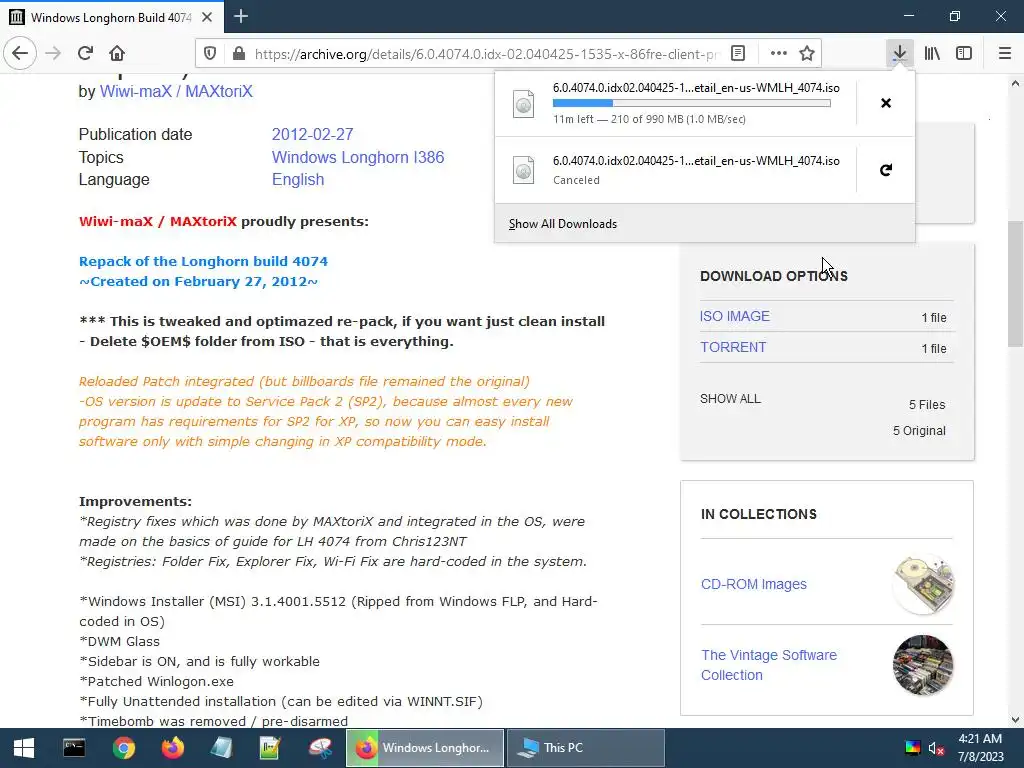Switch to the This PC taskbar window
Image resolution: width=1024 pixels, height=768 pixels.
click(586, 748)
